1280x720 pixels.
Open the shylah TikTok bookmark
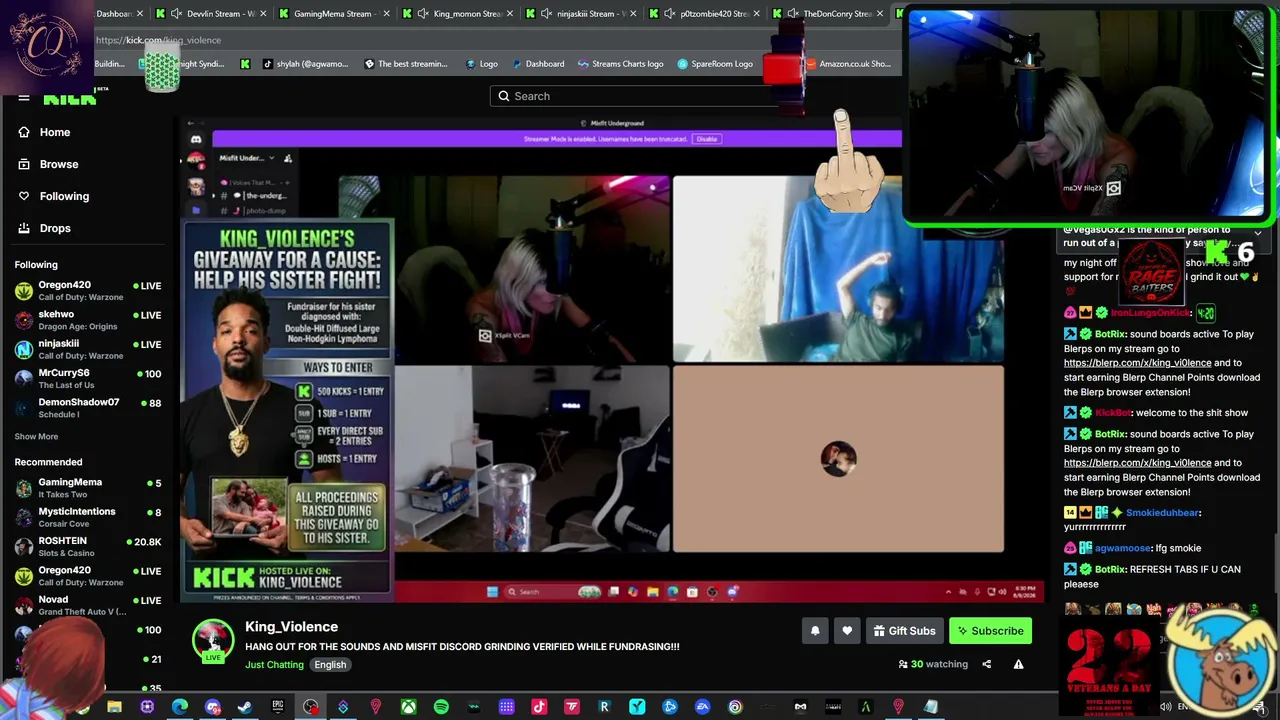pyautogui.click(x=305, y=64)
